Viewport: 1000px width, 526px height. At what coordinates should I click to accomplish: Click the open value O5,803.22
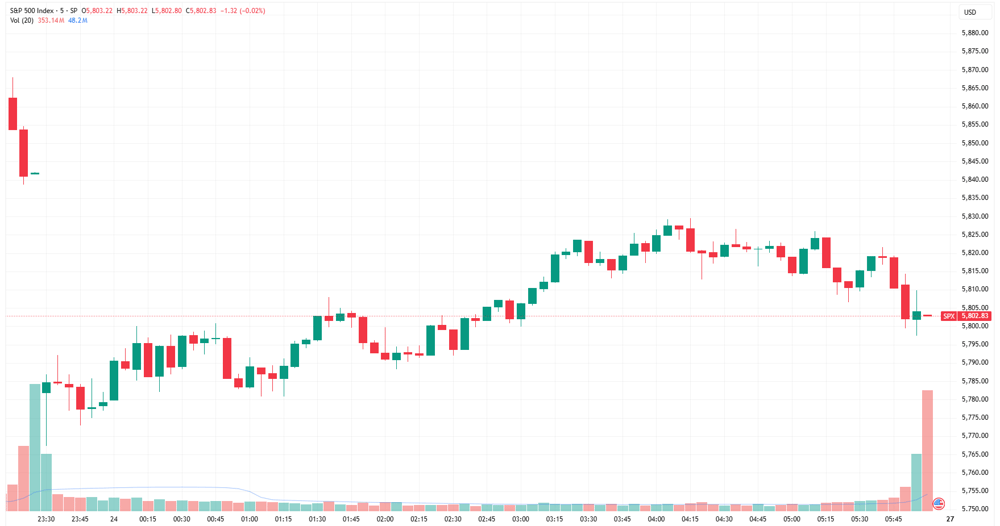pyautogui.click(x=98, y=11)
